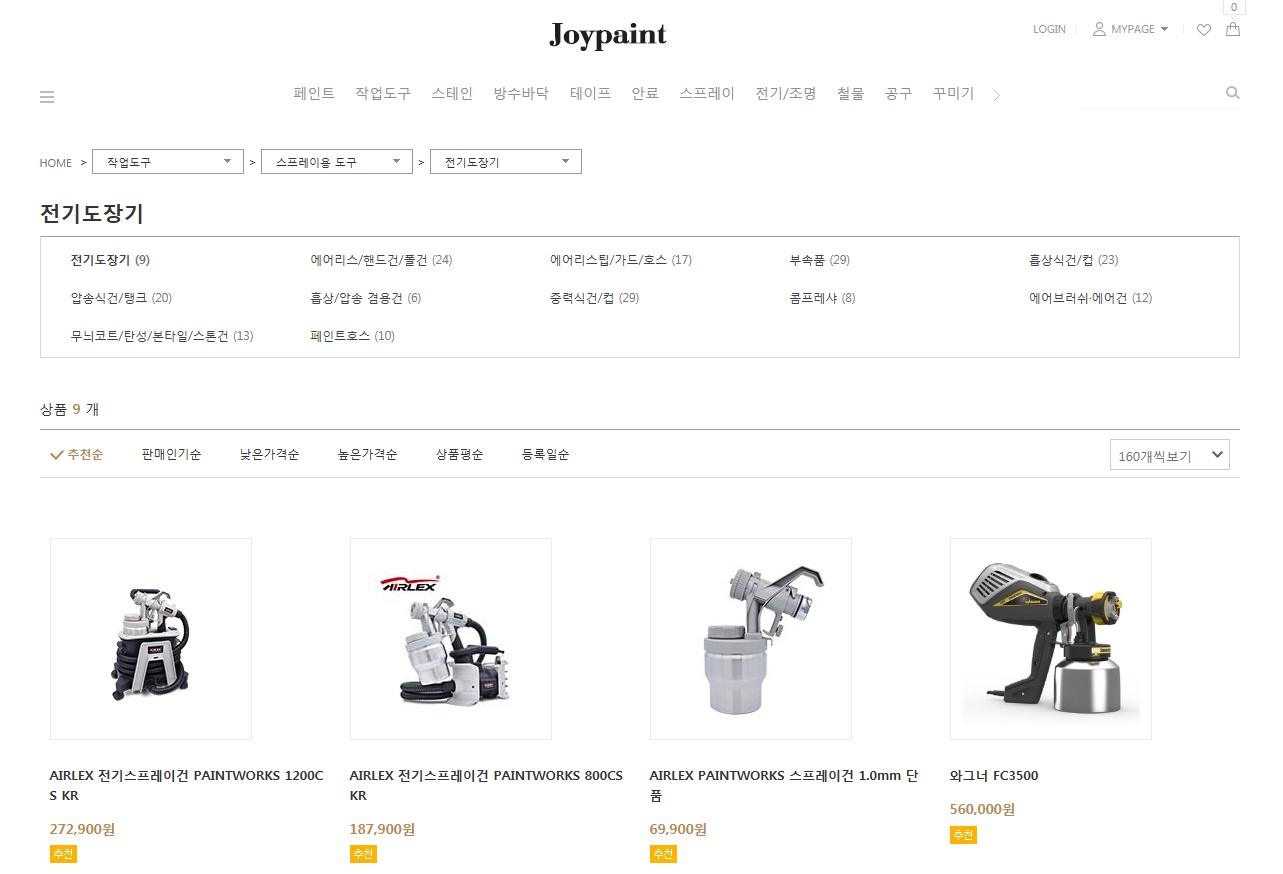Open the 공구 menu

[898, 93]
